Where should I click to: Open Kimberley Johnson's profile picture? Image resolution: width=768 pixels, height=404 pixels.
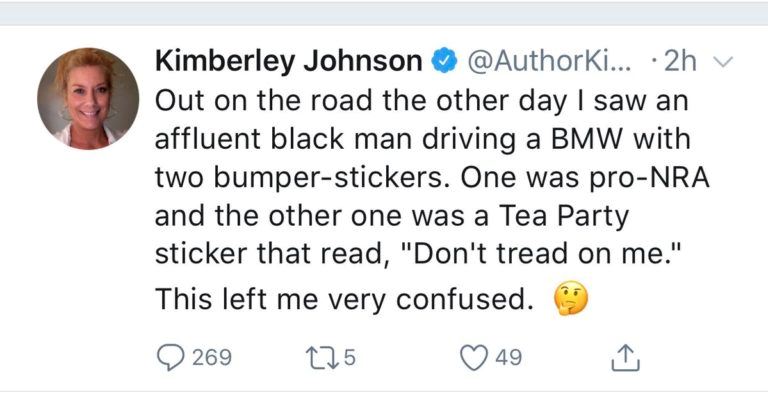(88, 98)
